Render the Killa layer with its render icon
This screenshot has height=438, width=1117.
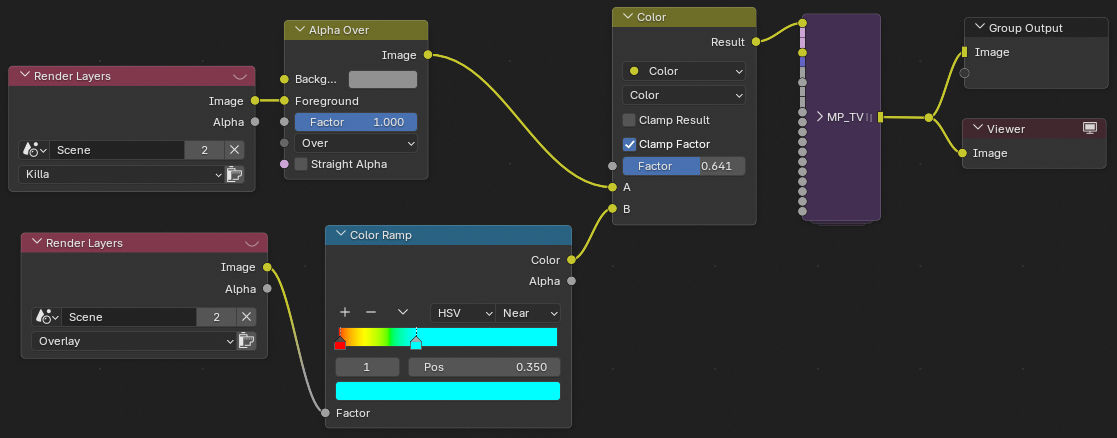click(234, 174)
